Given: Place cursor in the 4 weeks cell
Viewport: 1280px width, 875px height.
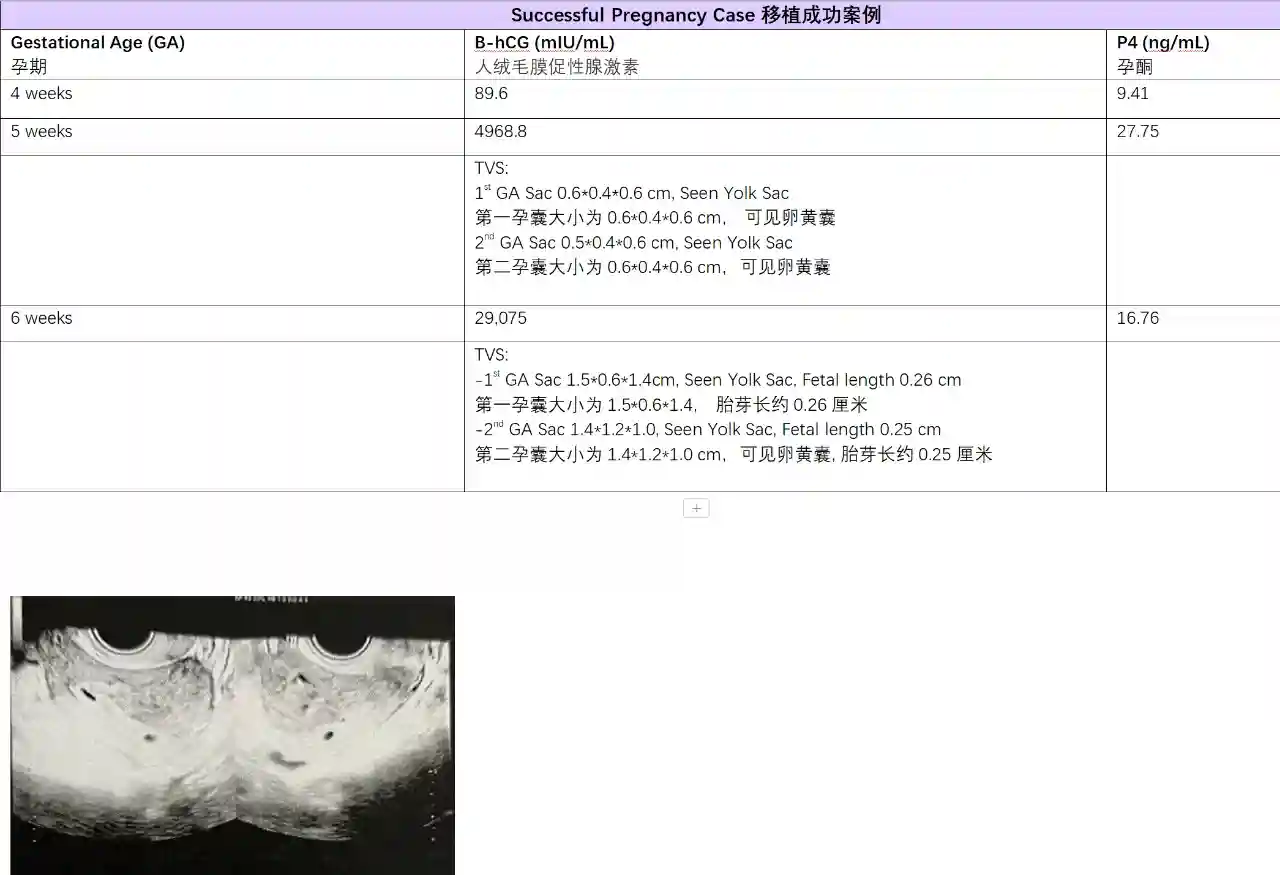Looking at the screenshot, I should pos(42,94).
